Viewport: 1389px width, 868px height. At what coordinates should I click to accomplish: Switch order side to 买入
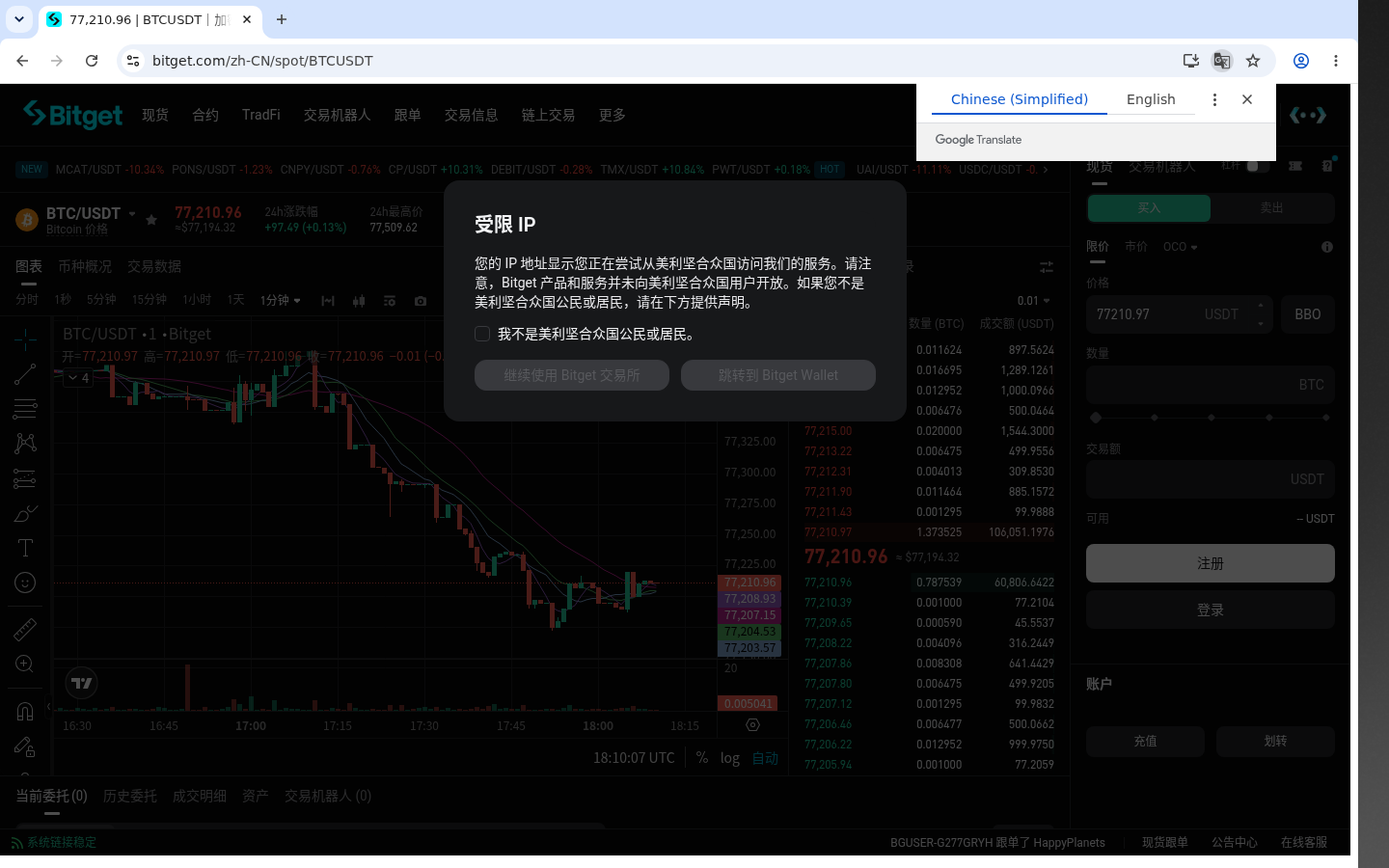(x=1149, y=208)
